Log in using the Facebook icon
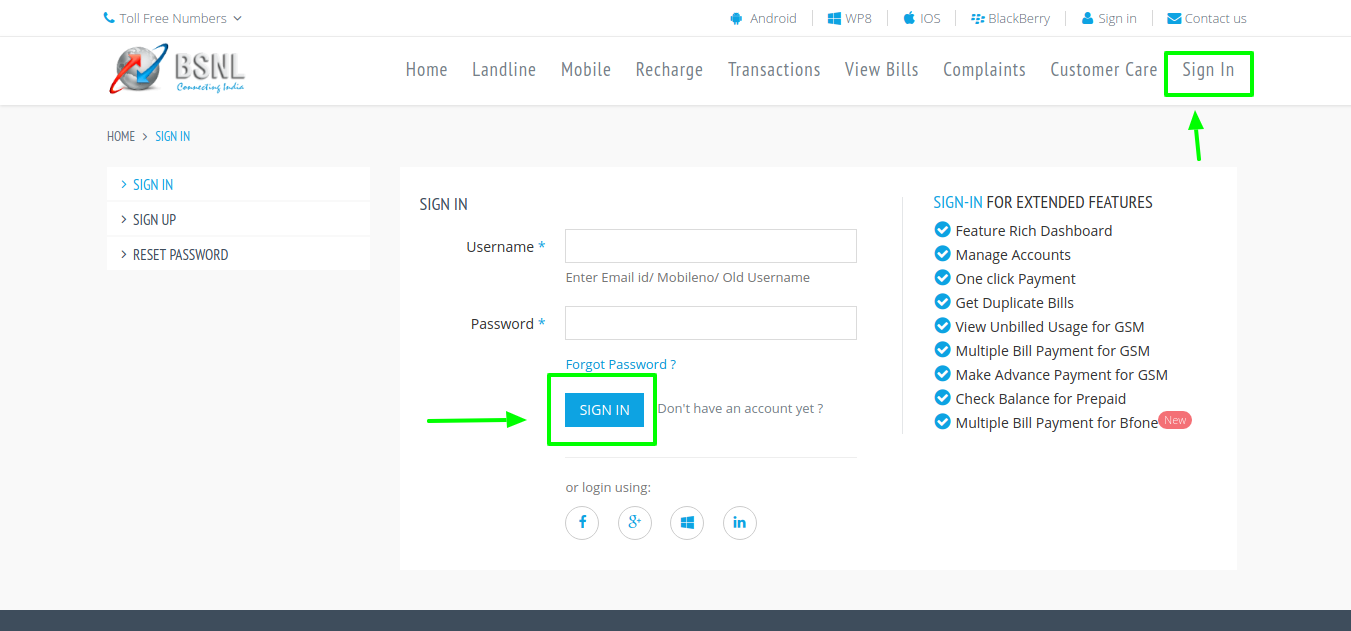 (x=582, y=522)
